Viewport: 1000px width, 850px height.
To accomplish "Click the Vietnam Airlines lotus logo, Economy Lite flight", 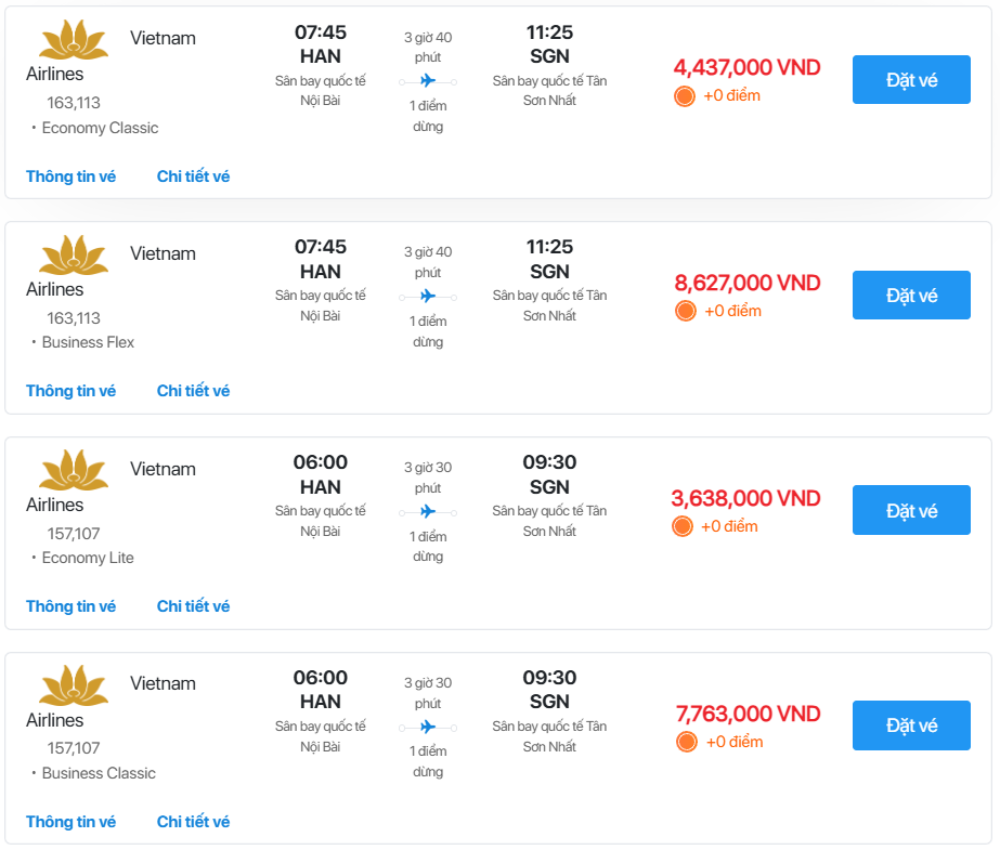I will click(x=73, y=470).
